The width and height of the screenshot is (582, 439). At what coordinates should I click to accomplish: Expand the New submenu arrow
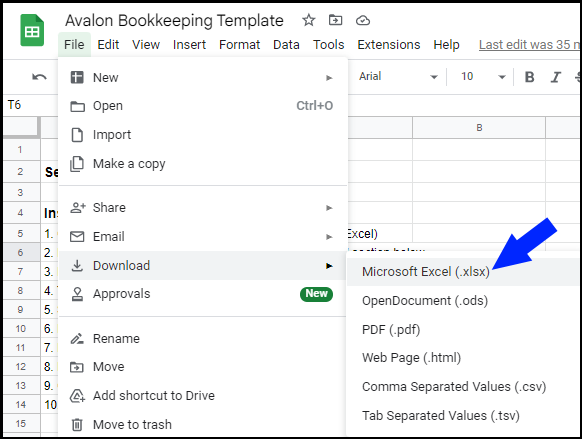(x=329, y=78)
